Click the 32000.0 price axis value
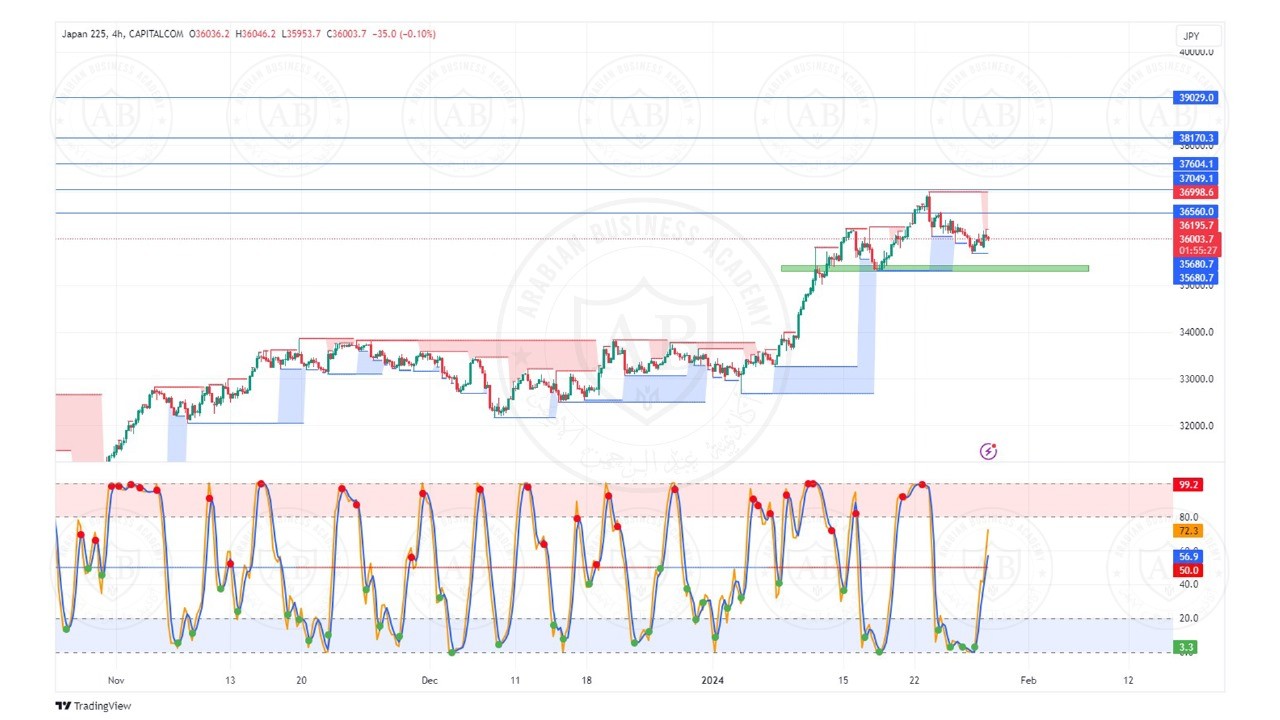The height and width of the screenshot is (720, 1280). (x=1196, y=426)
